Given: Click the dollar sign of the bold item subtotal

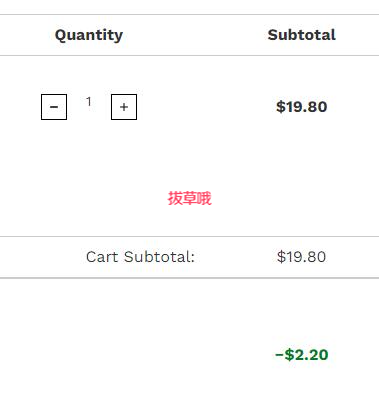Looking at the screenshot, I should click(x=281, y=107).
